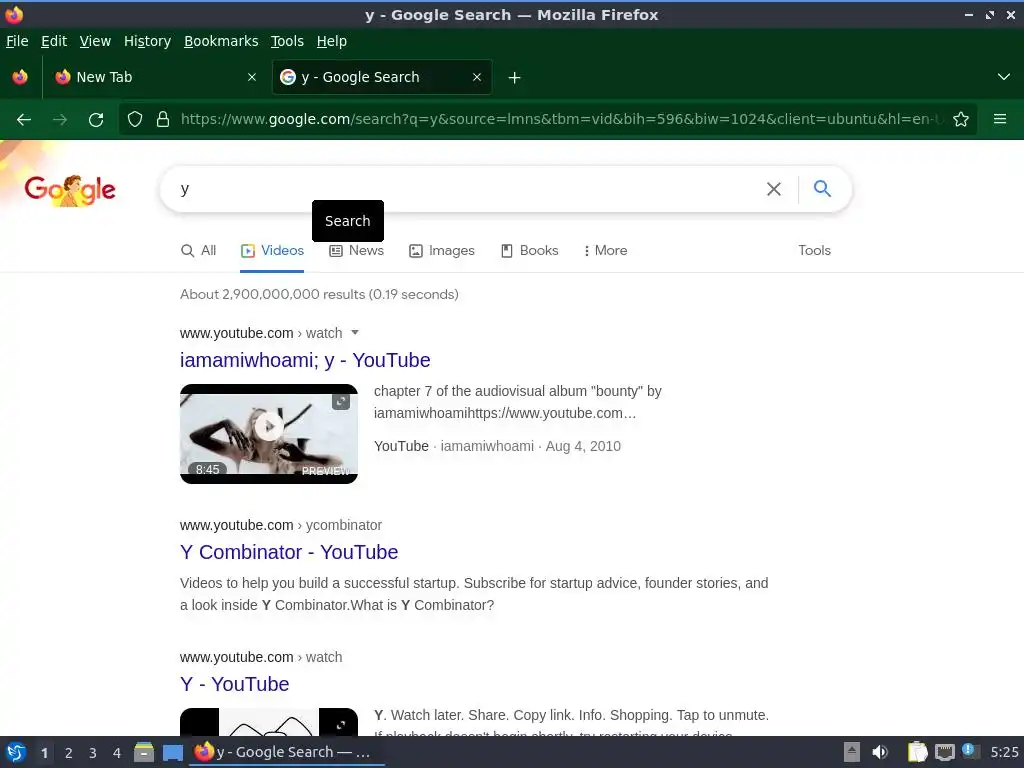Open Y Combinator - YouTube result

coord(289,552)
